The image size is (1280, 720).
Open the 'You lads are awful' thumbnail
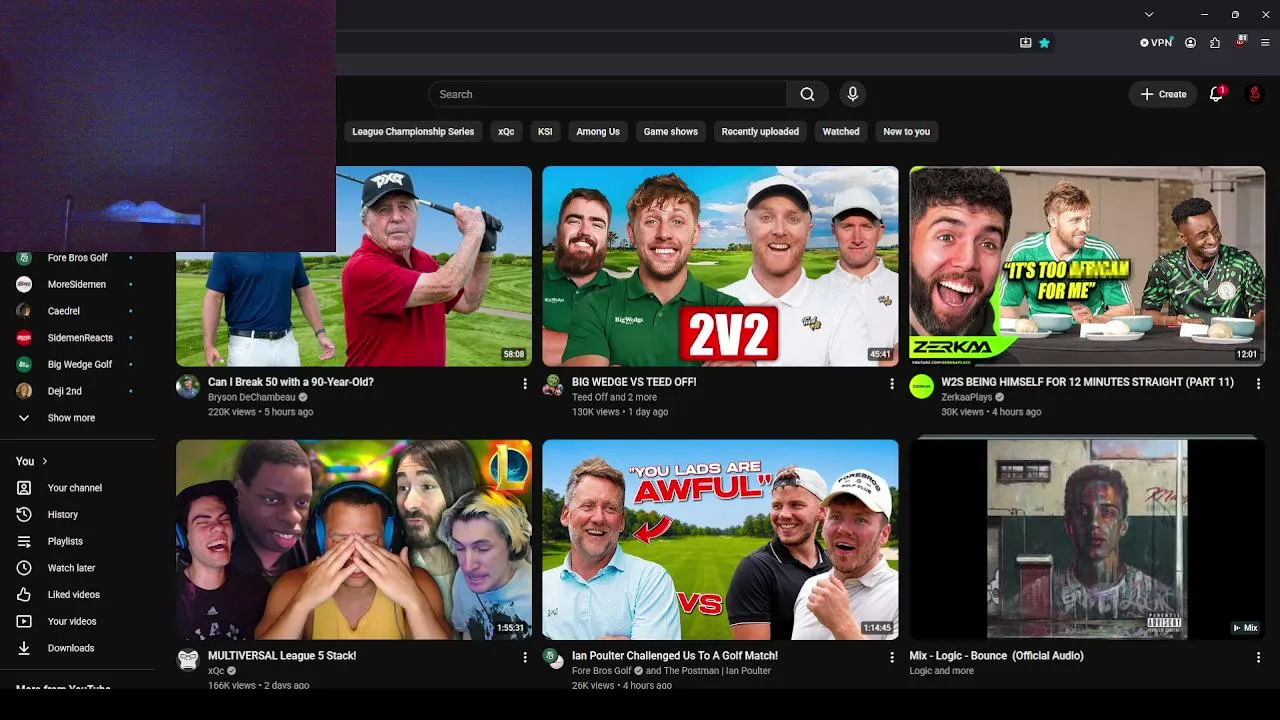click(720, 540)
